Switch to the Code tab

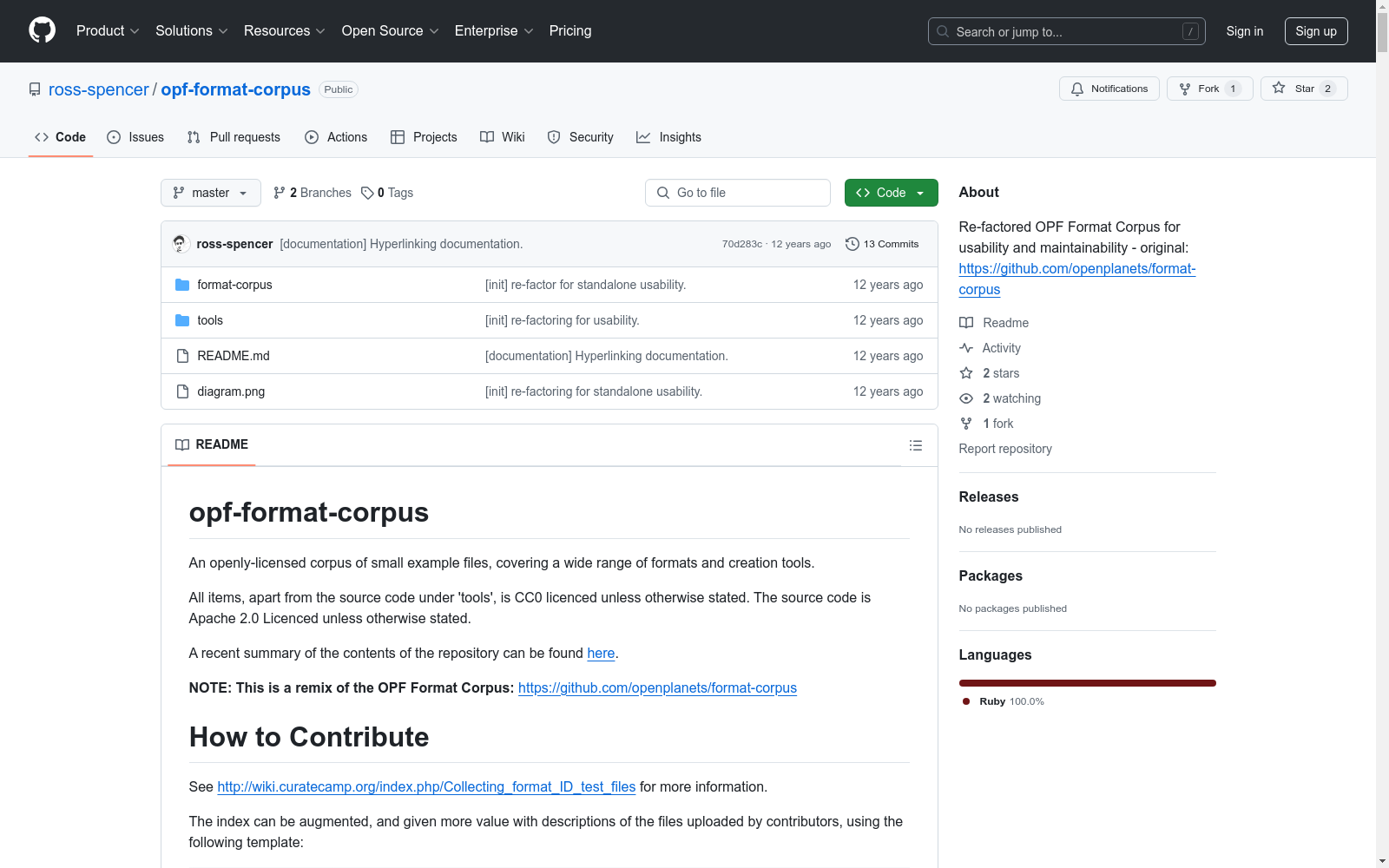pos(61,137)
